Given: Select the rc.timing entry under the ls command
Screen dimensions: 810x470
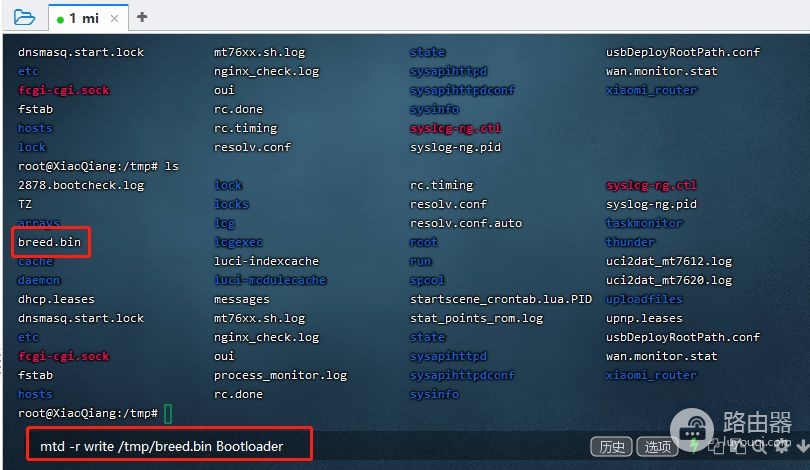Looking at the screenshot, I should [x=442, y=185].
